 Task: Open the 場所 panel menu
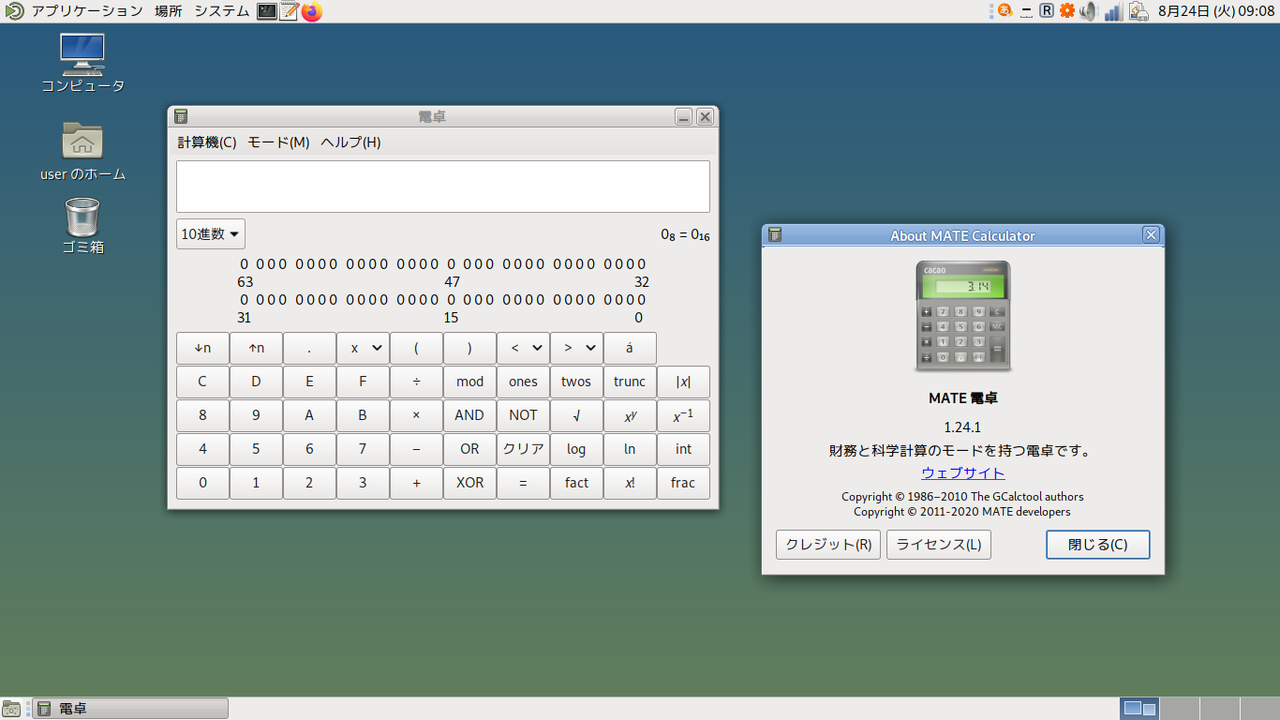click(x=168, y=11)
